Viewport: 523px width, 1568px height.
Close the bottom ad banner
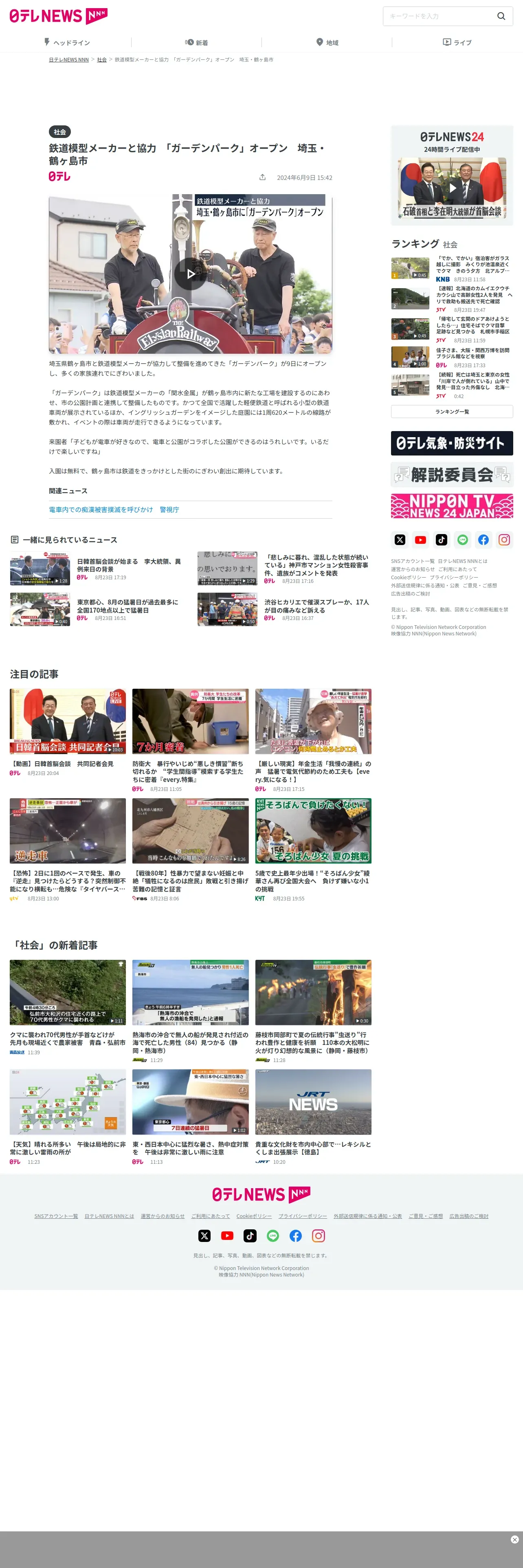pyautogui.click(x=514, y=1540)
